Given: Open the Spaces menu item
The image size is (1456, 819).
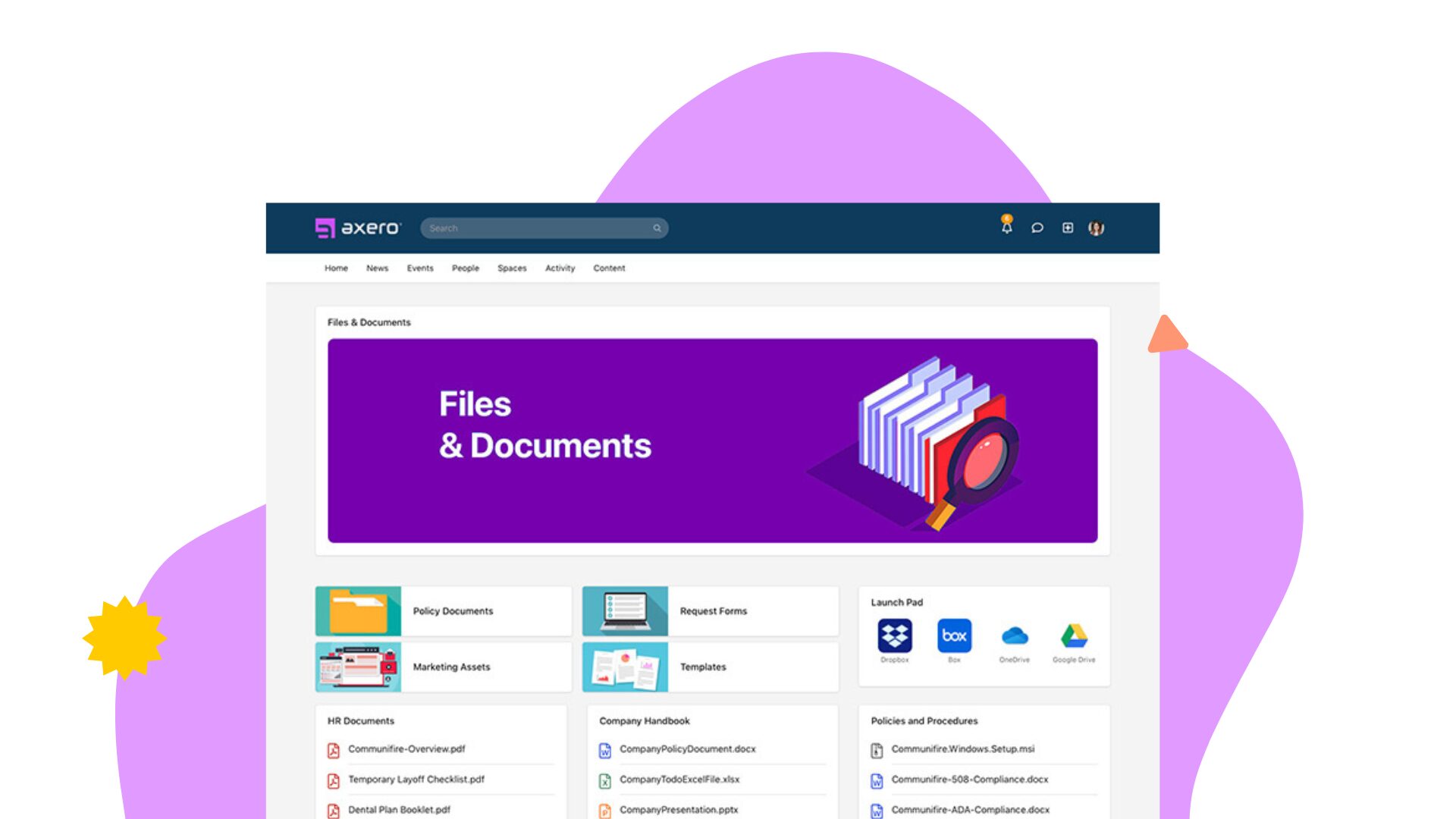Looking at the screenshot, I should coord(512,268).
